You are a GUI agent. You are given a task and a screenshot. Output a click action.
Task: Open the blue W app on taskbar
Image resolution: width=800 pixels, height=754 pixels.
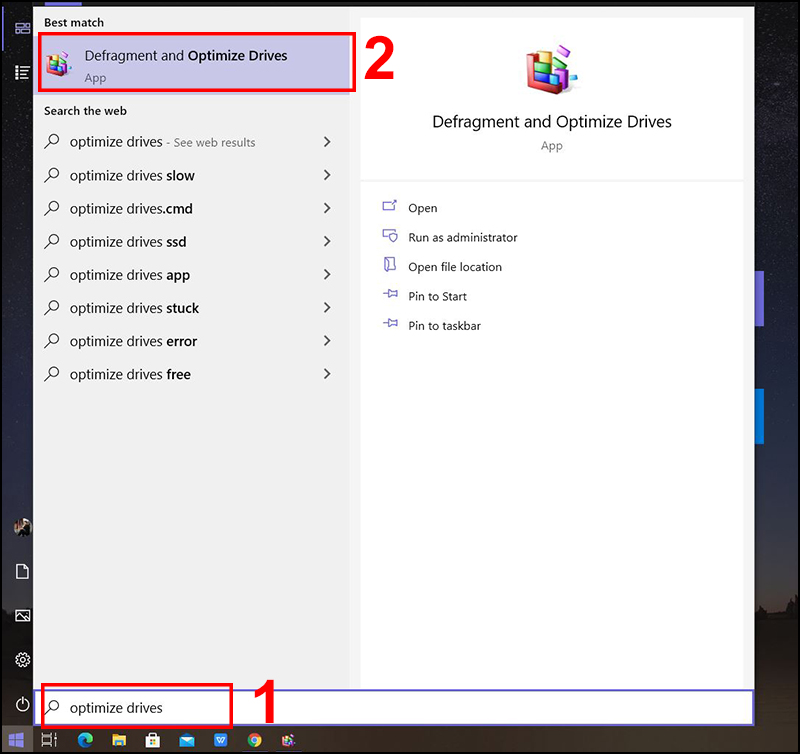tap(220, 740)
